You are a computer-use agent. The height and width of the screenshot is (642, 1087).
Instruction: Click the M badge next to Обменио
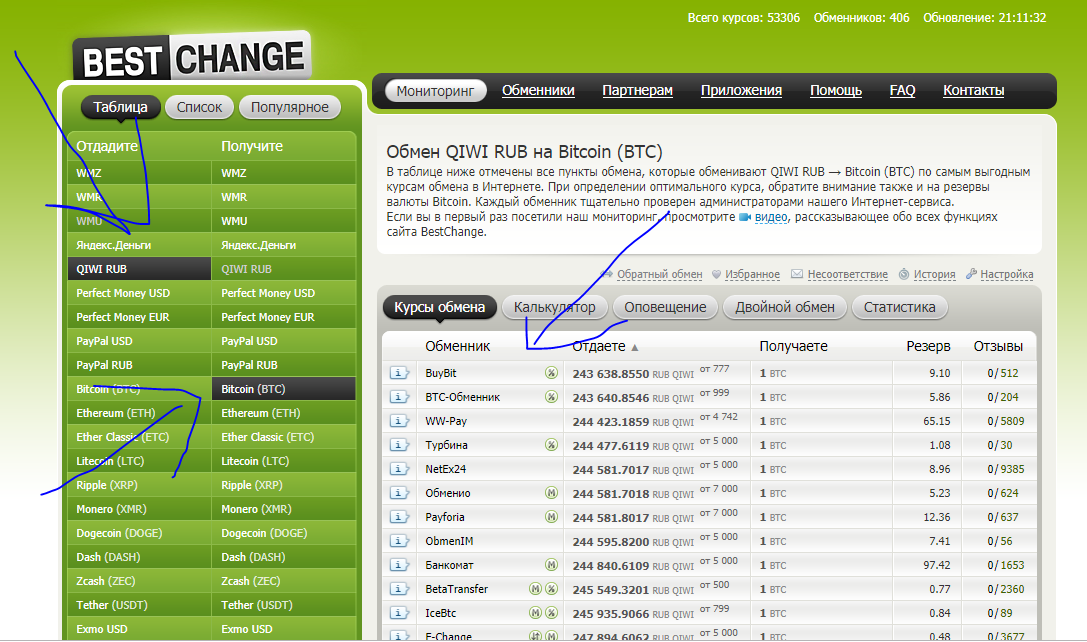coord(551,493)
